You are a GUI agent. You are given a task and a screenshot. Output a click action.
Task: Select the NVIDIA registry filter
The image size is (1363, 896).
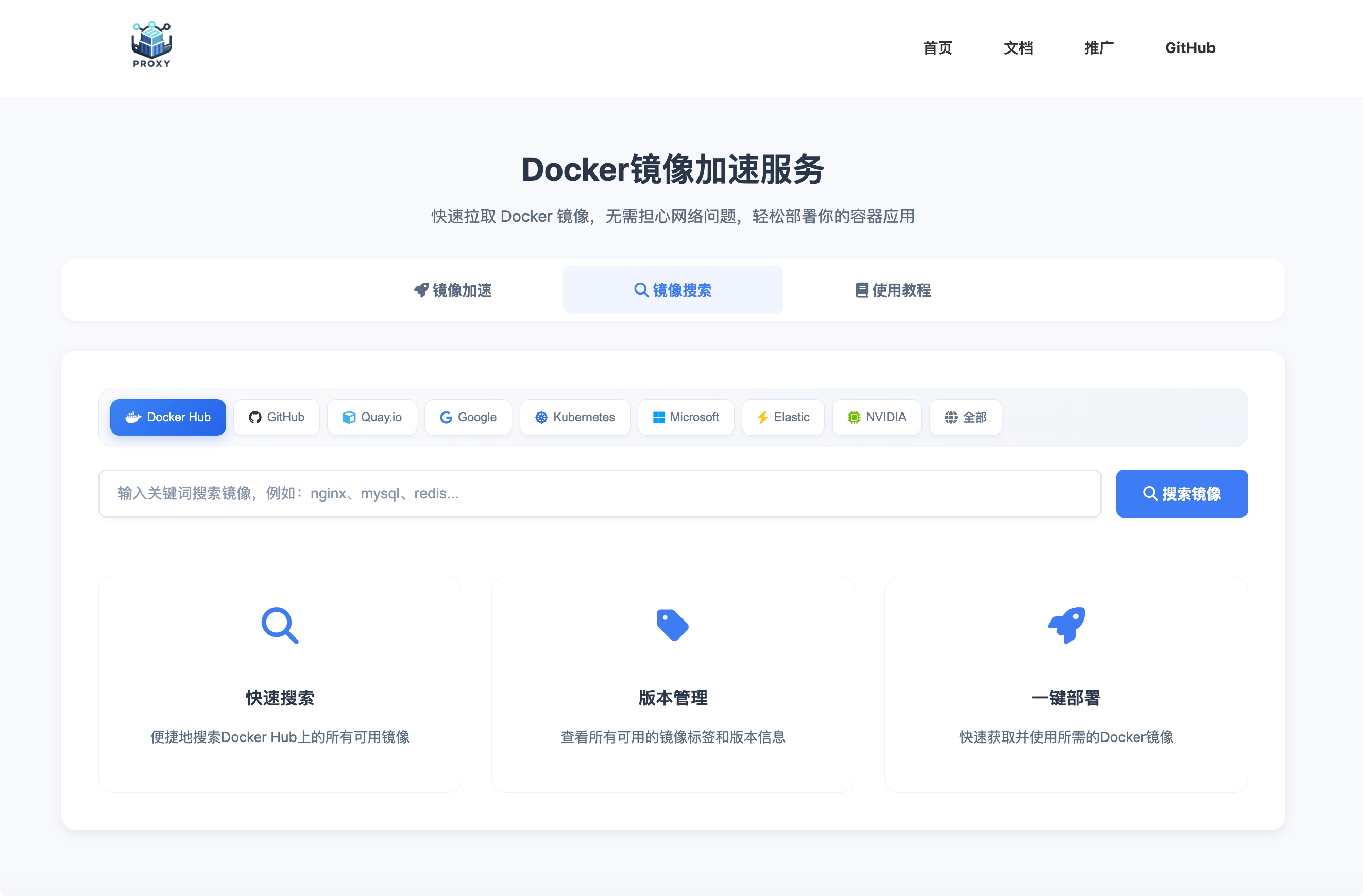pos(876,417)
